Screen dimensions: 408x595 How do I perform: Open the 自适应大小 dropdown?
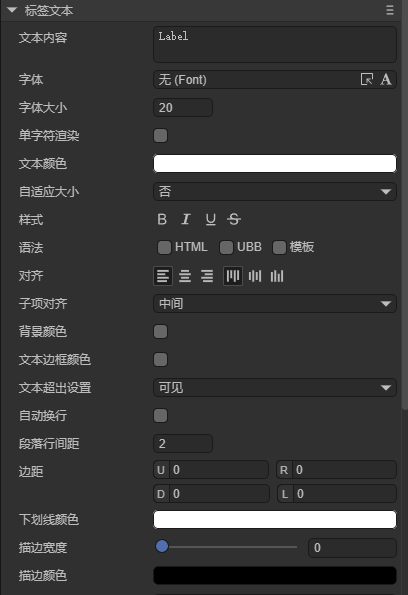275,192
